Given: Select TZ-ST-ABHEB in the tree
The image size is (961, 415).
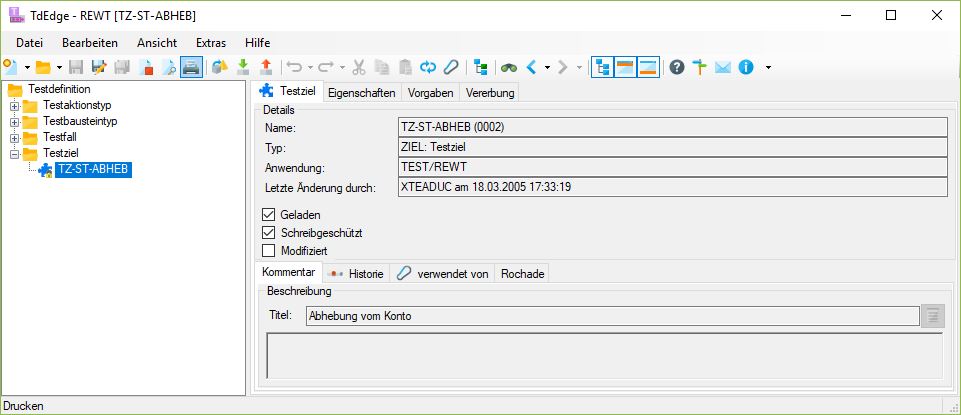Looking at the screenshot, I should pyautogui.click(x=93, y=170).
